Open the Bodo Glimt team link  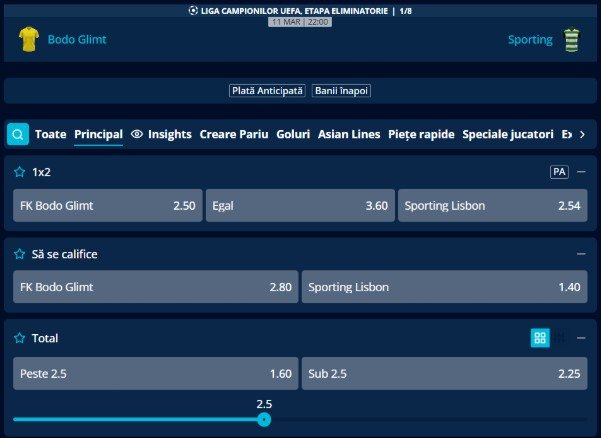coord(77,39)
